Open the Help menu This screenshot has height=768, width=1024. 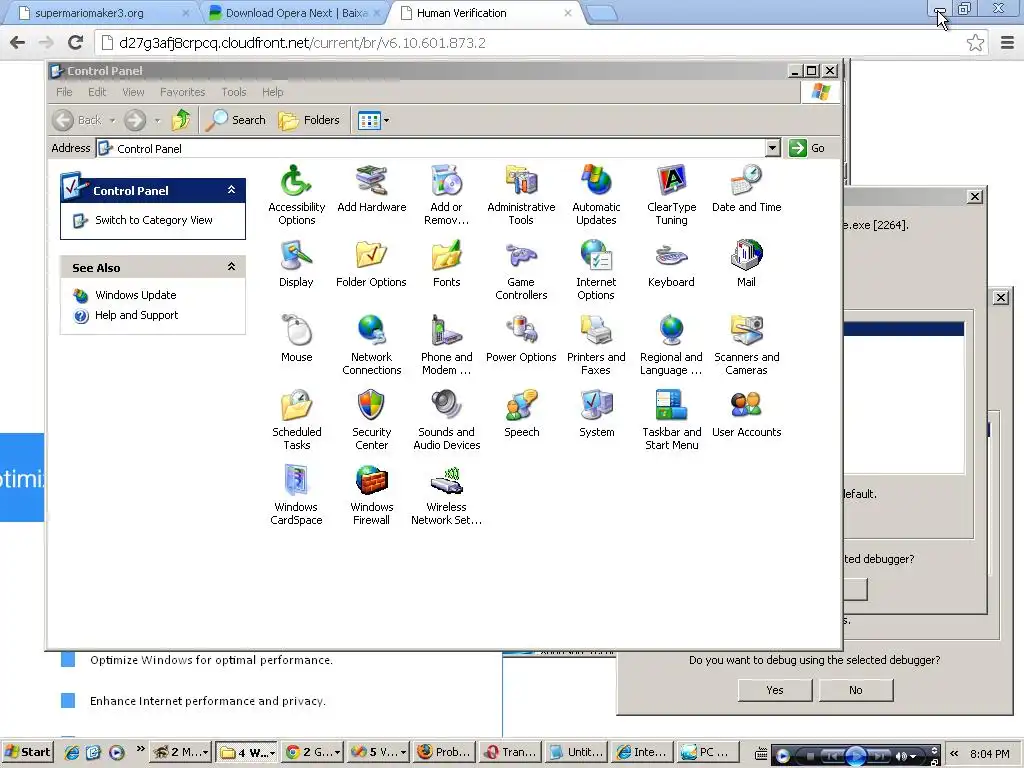tap(272, 92)
